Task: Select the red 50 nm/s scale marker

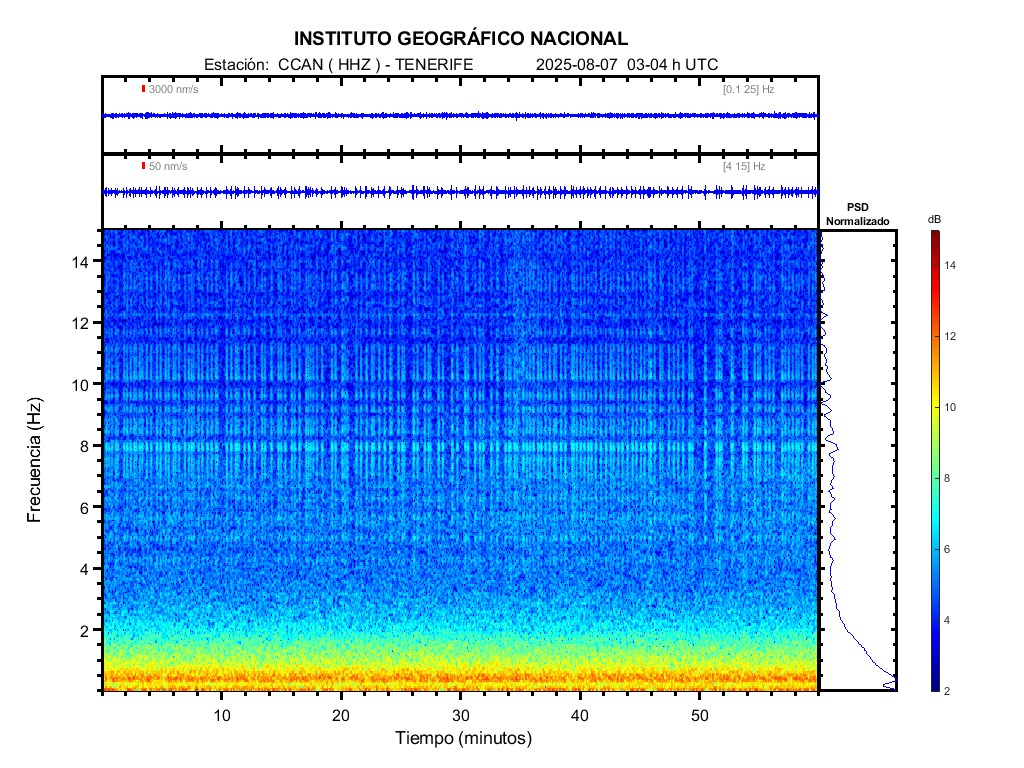Action: [x=145, y=164]
